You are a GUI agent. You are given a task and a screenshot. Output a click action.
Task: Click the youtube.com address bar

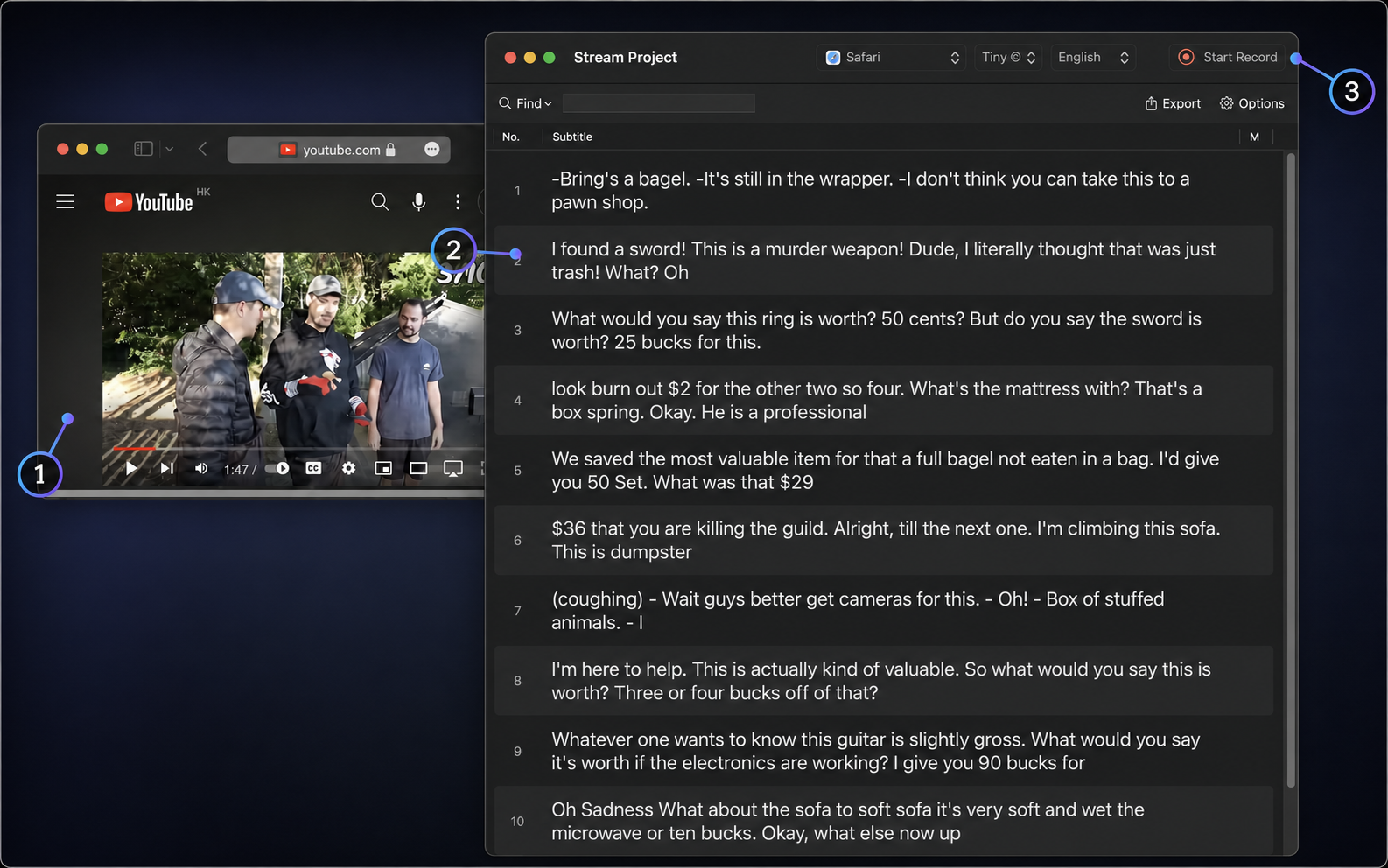[339, 150]
